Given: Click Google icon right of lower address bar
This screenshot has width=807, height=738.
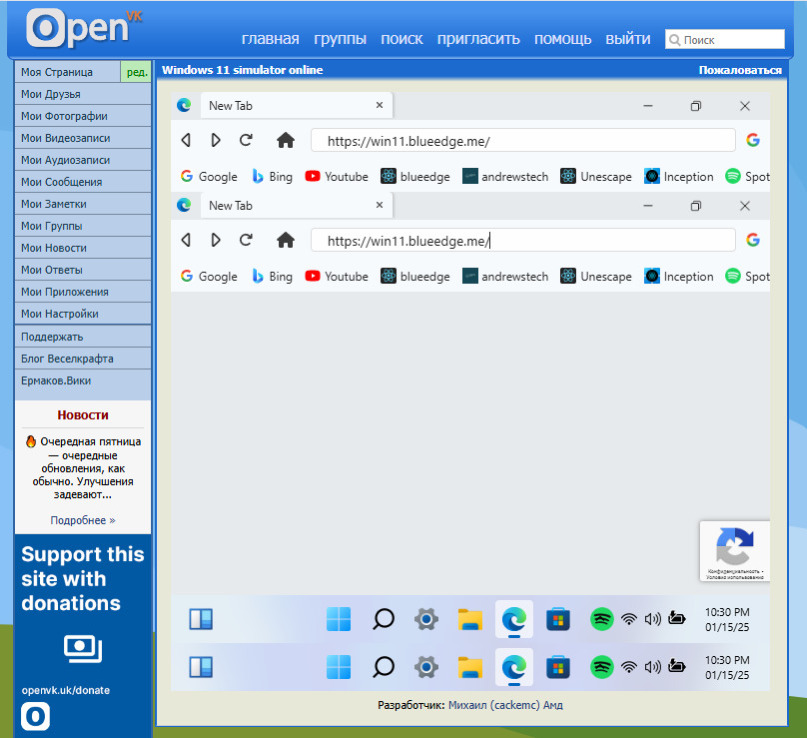Looking at the screenshot, I should coord(753,239).
